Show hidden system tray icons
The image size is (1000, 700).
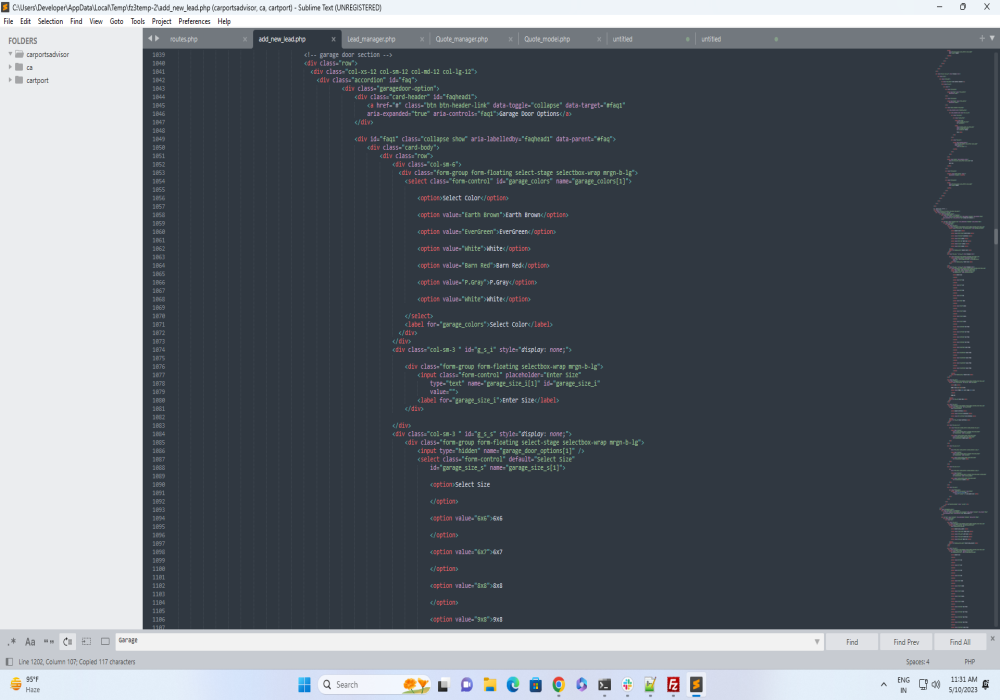883,685
